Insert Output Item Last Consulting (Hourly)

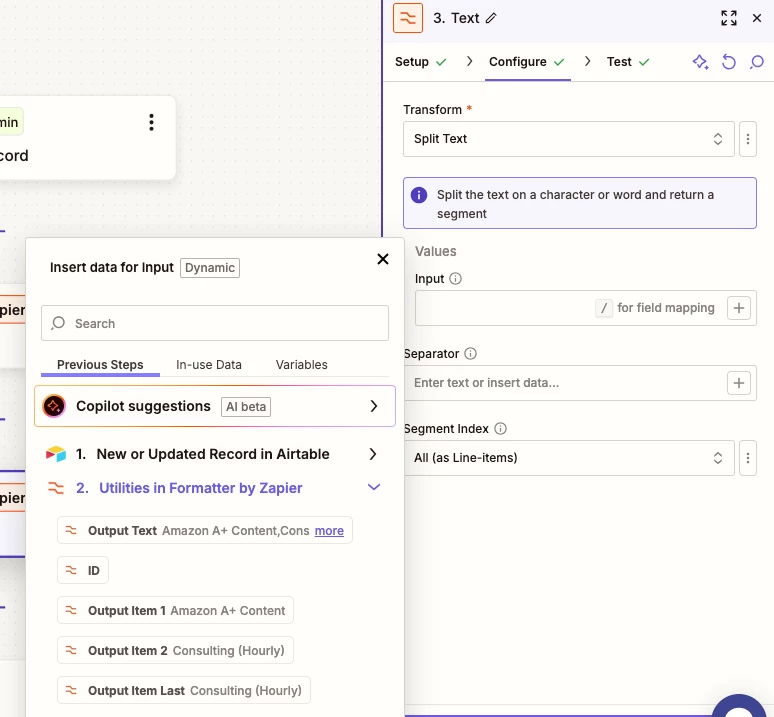184,690
